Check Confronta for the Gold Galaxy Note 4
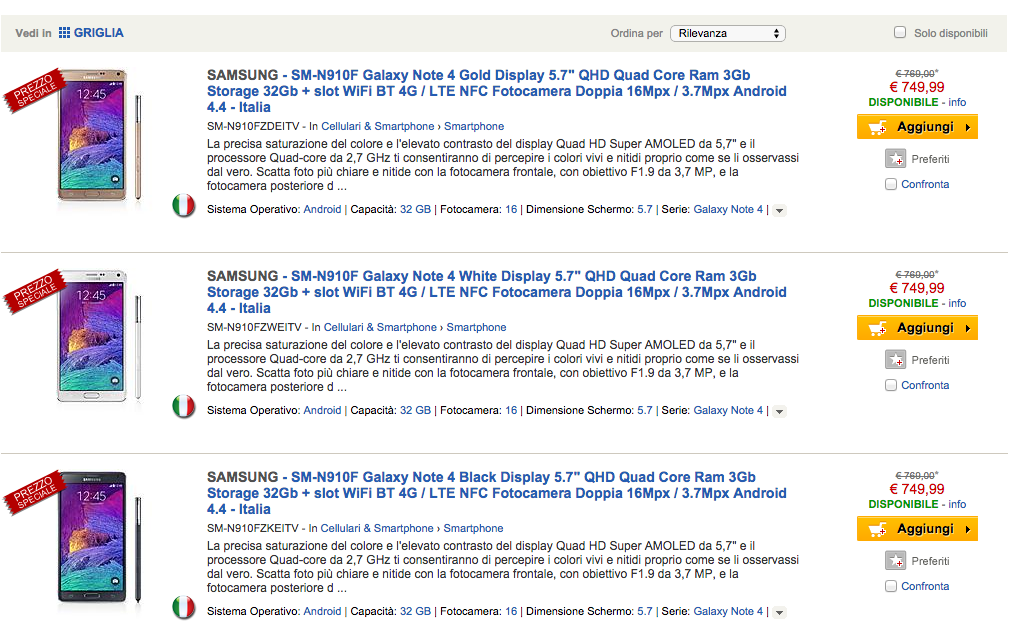This screenshot has width=1017, height=633. [x=891, y=184]
